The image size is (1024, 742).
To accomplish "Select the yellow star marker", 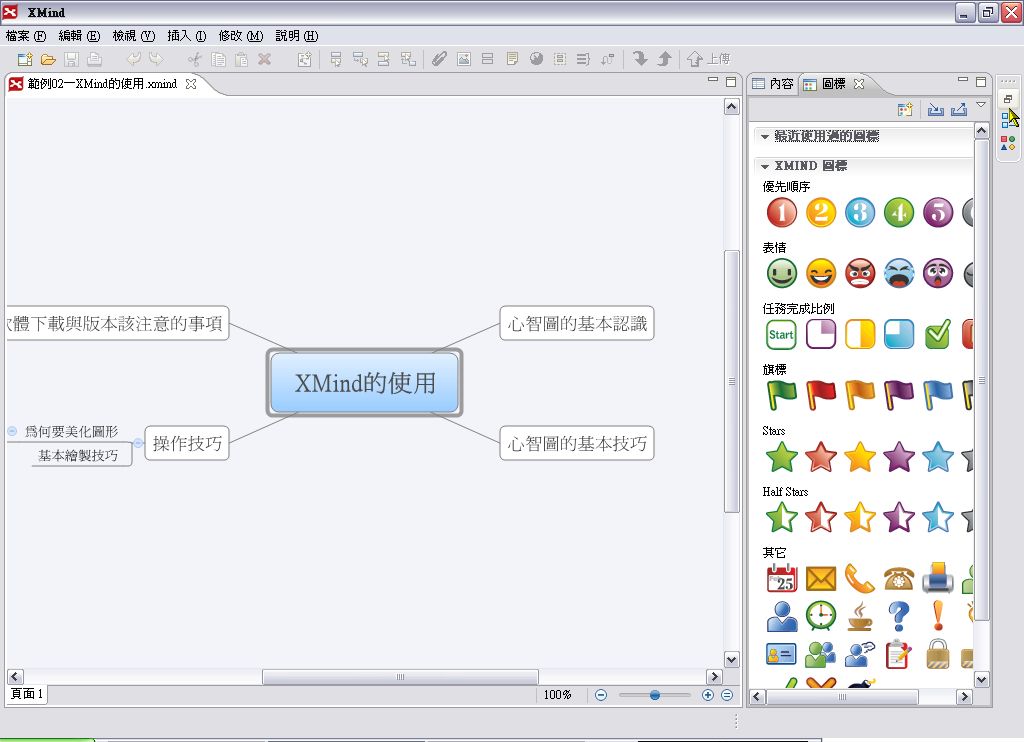I will 860,456.
